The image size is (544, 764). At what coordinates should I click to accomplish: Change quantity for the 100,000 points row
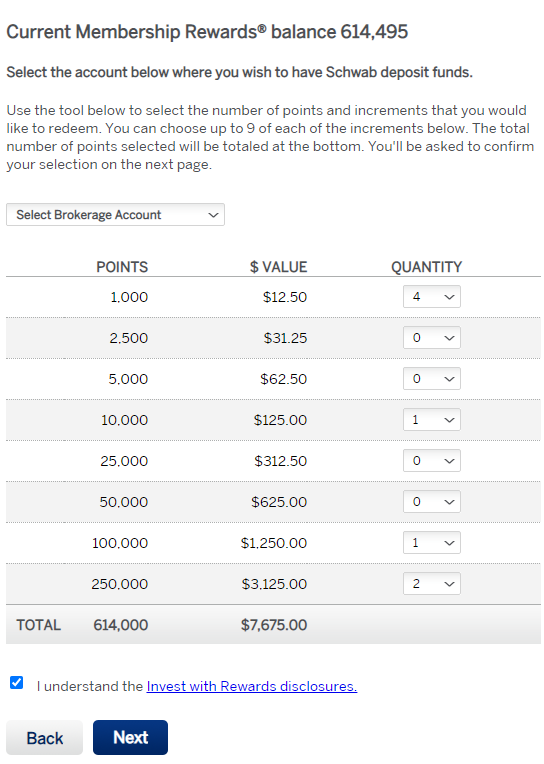(x=431, y=542)
